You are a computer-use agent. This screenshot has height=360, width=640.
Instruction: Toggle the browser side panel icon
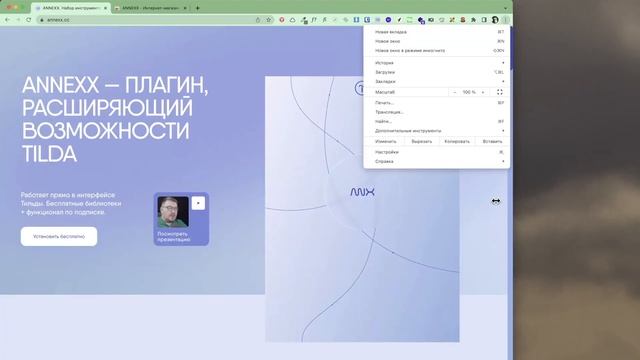coord(484,20)
